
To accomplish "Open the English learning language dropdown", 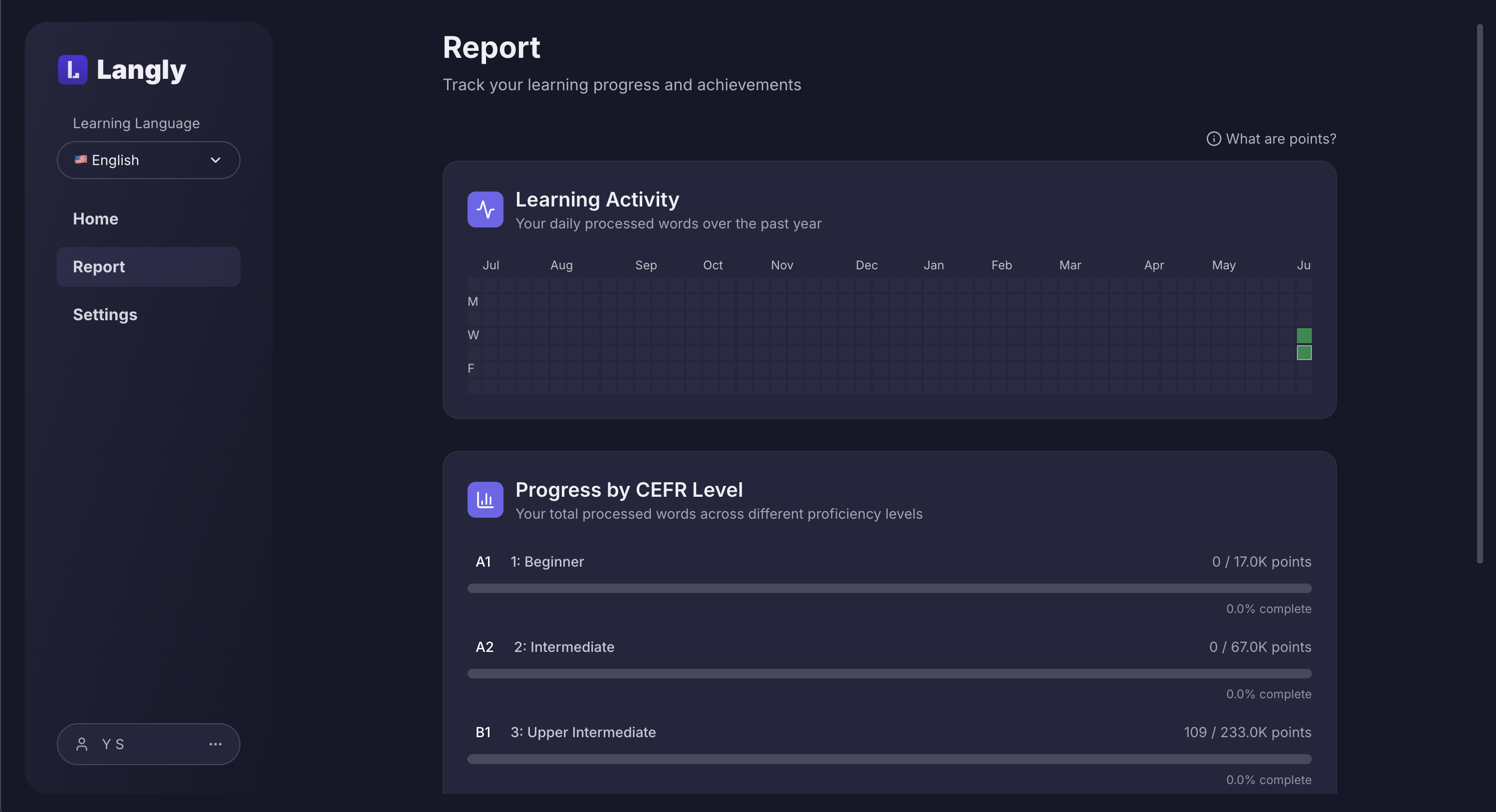I will 148,160.
